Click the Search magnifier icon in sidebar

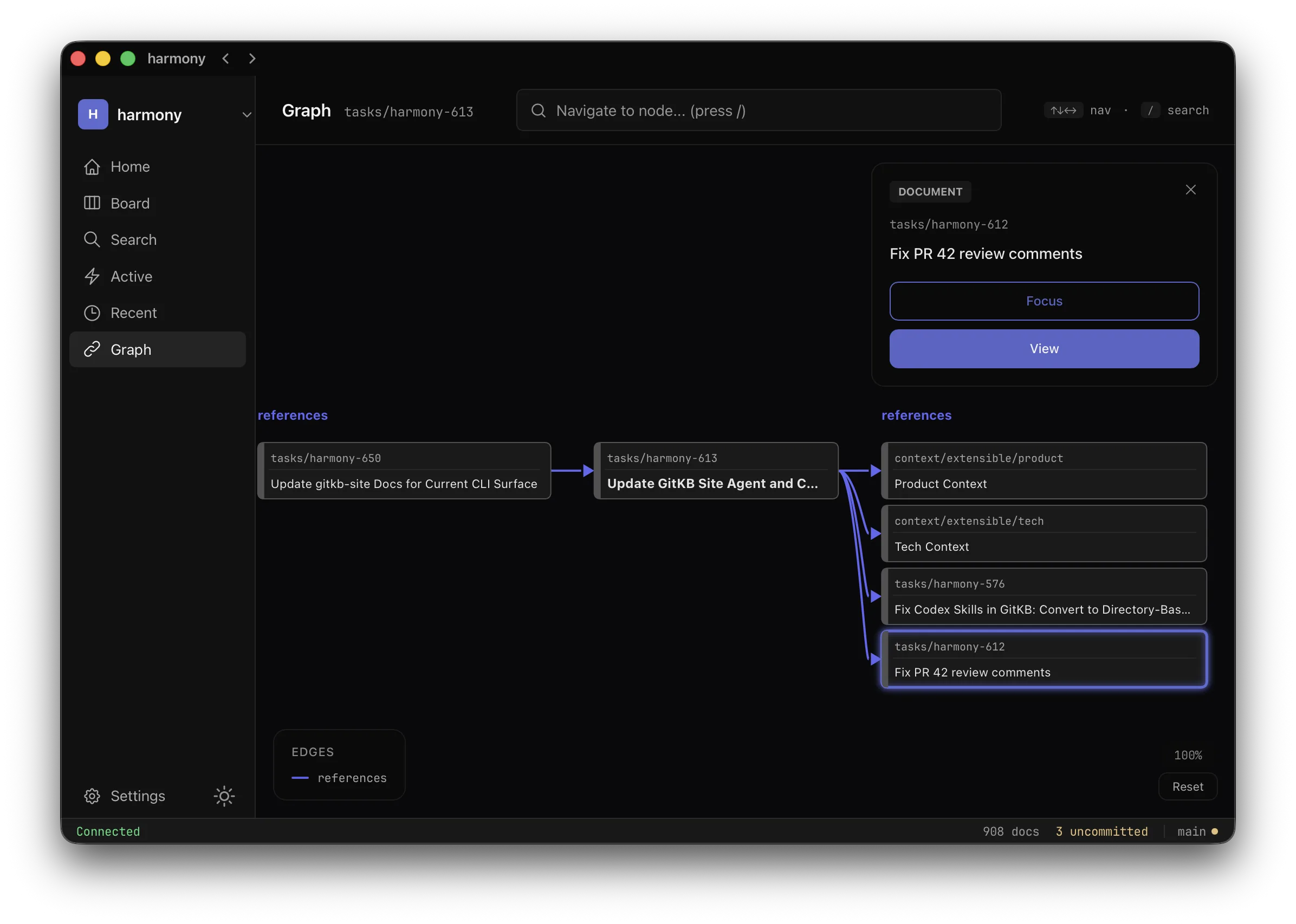pyautogui.click(x=92, y=239)
